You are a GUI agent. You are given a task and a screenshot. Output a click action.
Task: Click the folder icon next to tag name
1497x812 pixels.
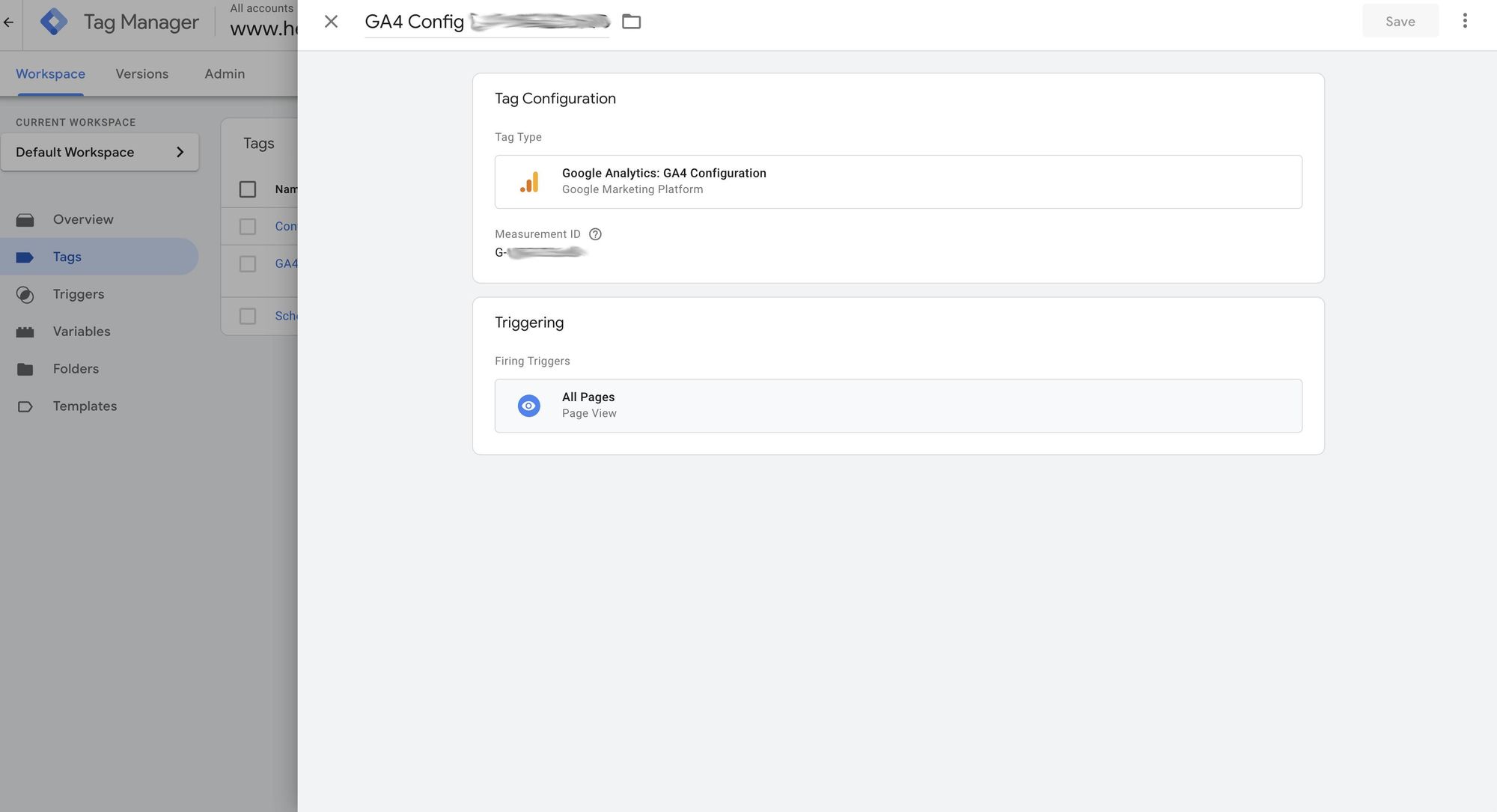tap(631, 22)
